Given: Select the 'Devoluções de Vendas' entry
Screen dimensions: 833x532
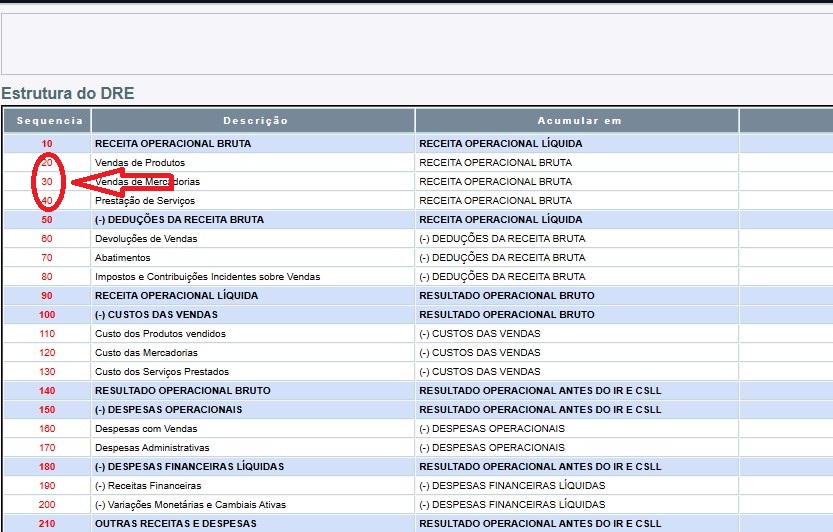Looking at the screenshot, I should (146, 239).
